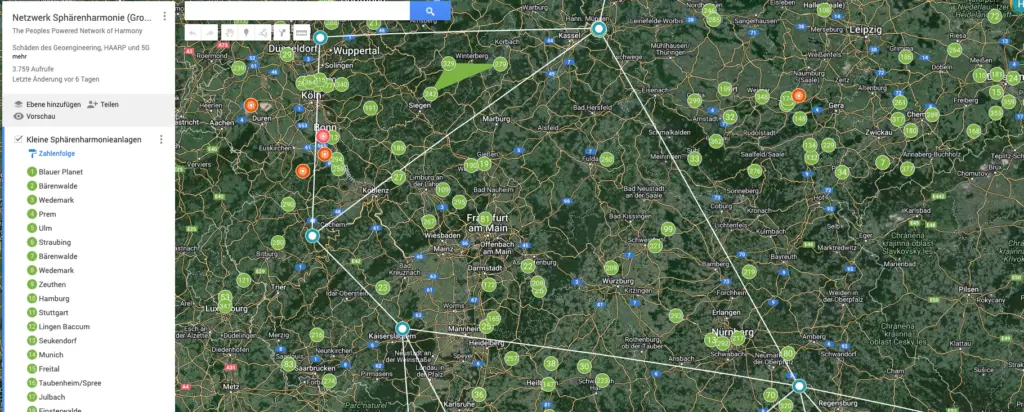Screen dimensions: 1024x412
Task: Click green marker 219 near Bamberg
Action: (749, 272)
